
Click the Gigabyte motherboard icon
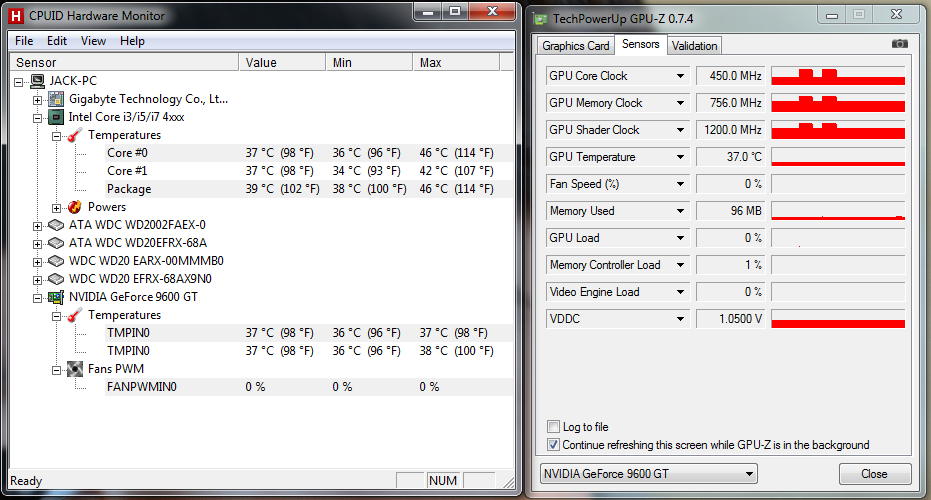pyautogui.click(x=56, y=99)
